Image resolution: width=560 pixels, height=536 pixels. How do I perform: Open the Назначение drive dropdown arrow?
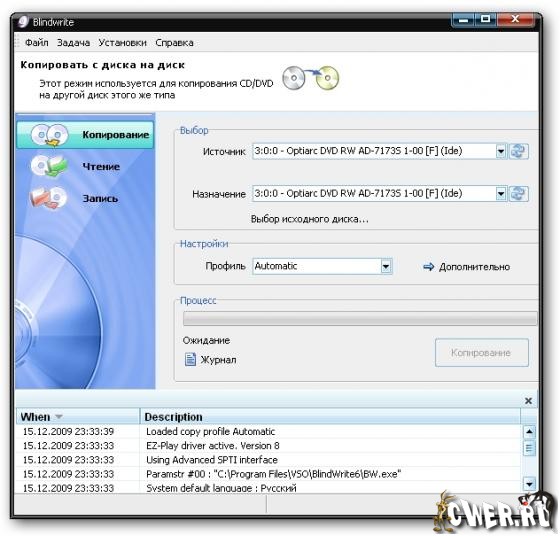coord(501,194)
